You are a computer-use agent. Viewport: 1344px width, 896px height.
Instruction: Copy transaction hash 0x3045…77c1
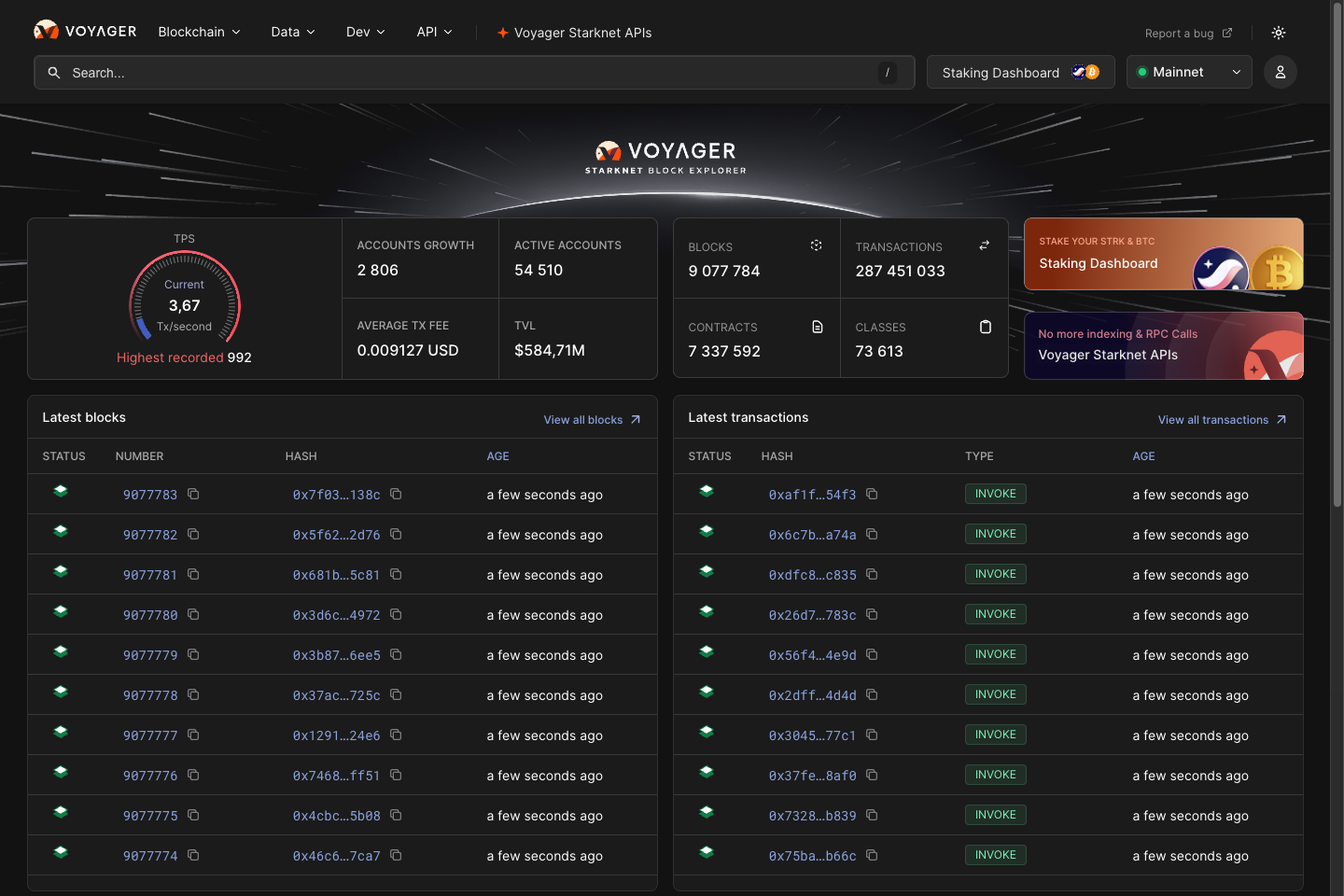872,735
